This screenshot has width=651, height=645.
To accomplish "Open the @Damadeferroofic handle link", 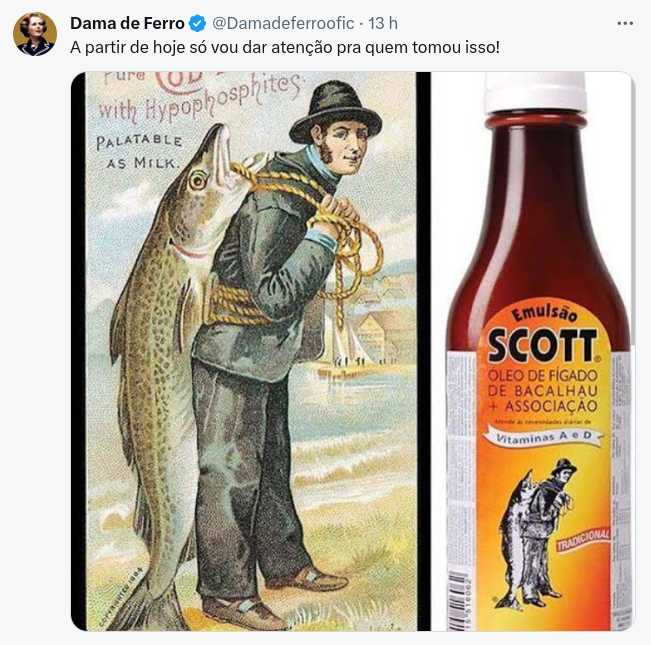I will 283,23.
